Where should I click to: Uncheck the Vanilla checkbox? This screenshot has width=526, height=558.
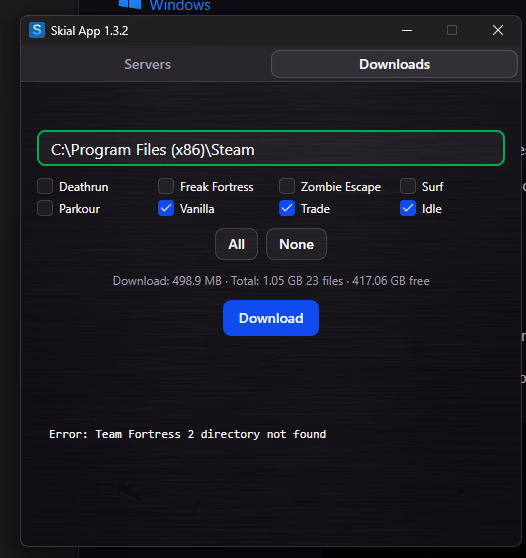(x=166, y=208)
